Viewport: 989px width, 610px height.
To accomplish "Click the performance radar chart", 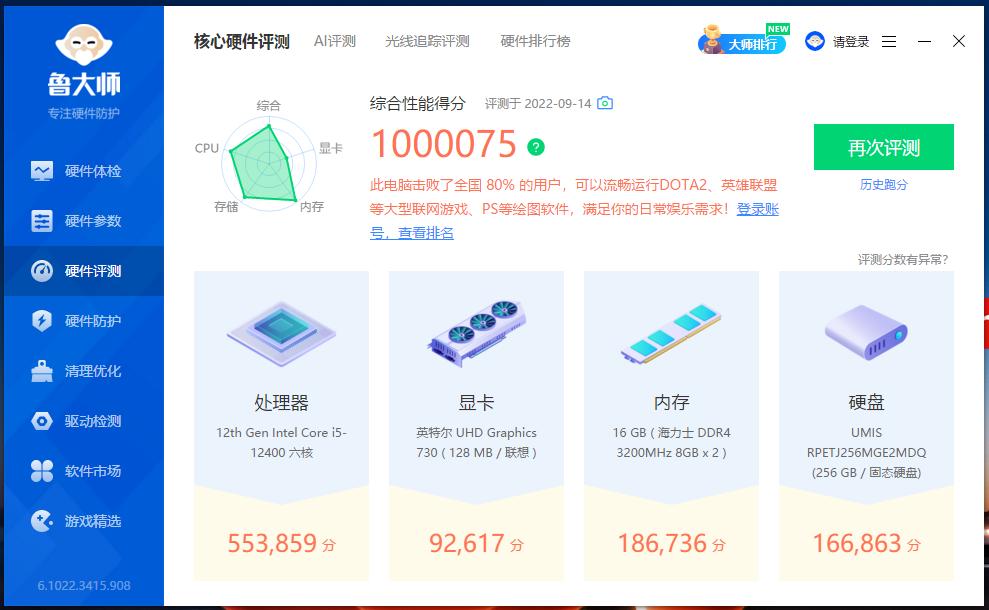I will click(x=268, y=163).
